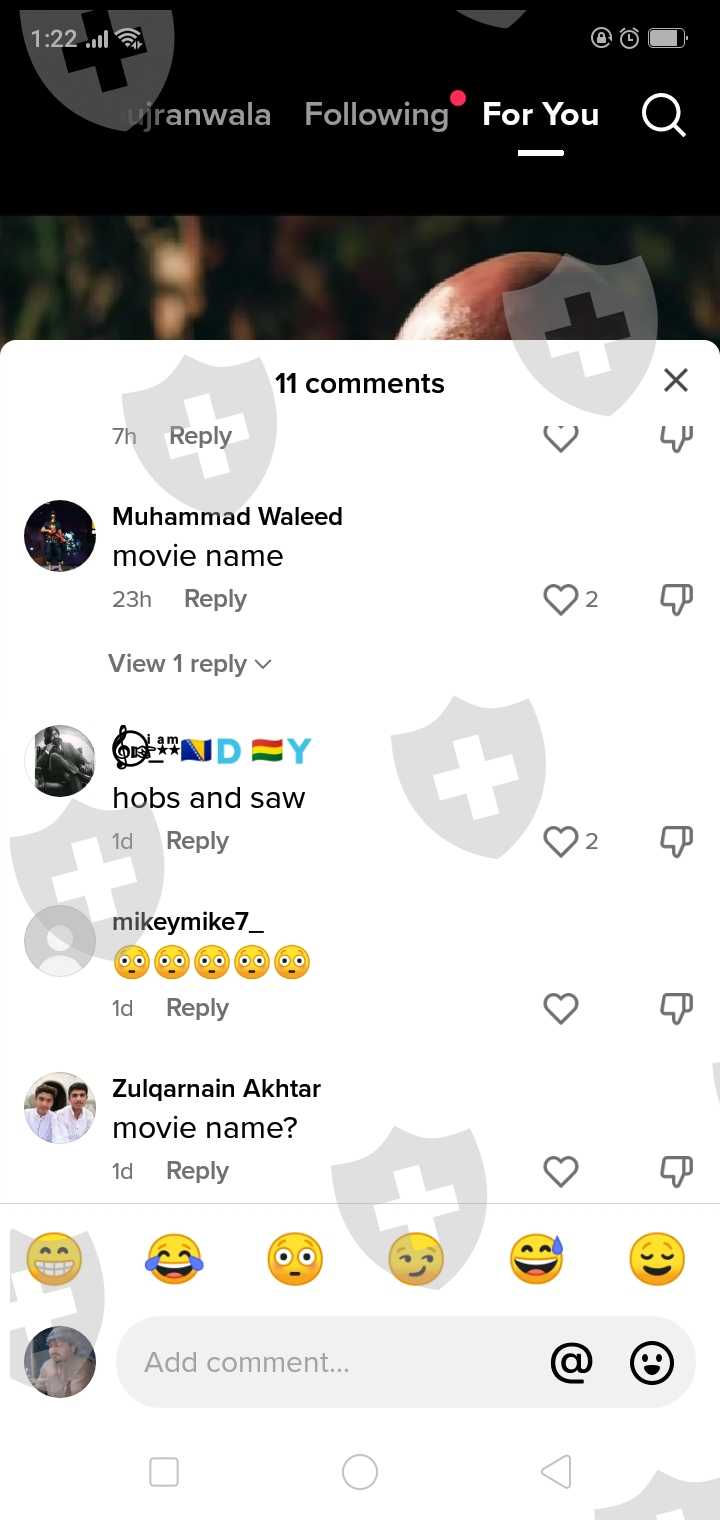The height and width of the screenshot is (1520, 720).
Task: Tap the Android back navigation button
Action: pyautogui.click(x=556, y=1472)
